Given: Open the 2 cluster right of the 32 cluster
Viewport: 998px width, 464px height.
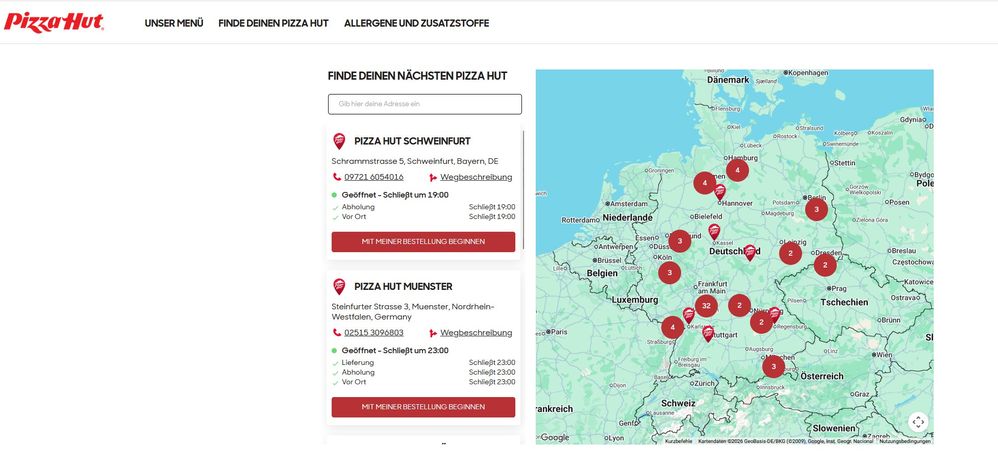Looking at the screenshot, I should (740, 306).
